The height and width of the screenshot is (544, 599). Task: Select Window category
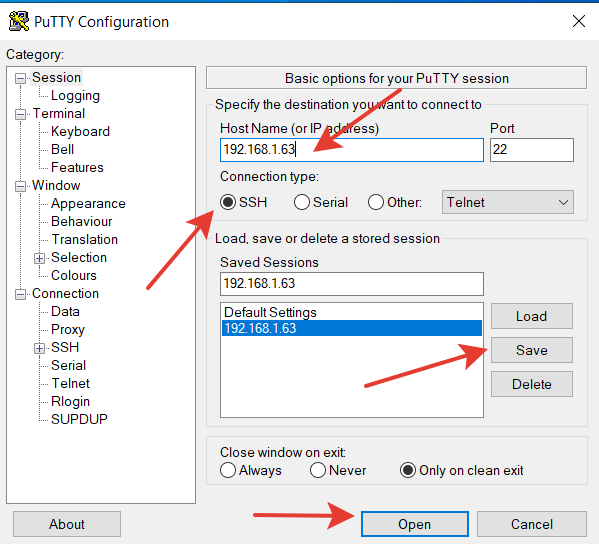[56, 185]
